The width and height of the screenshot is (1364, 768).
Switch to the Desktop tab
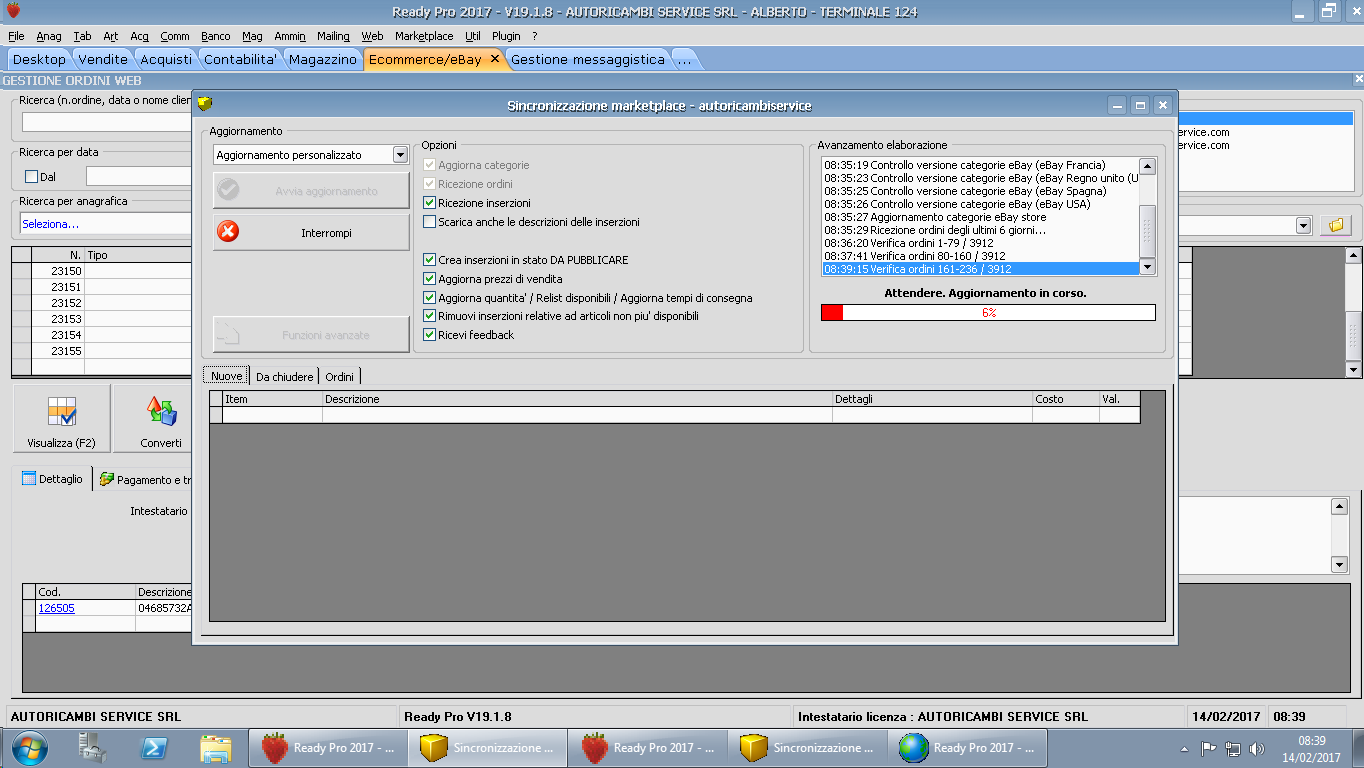coord(39,59)
